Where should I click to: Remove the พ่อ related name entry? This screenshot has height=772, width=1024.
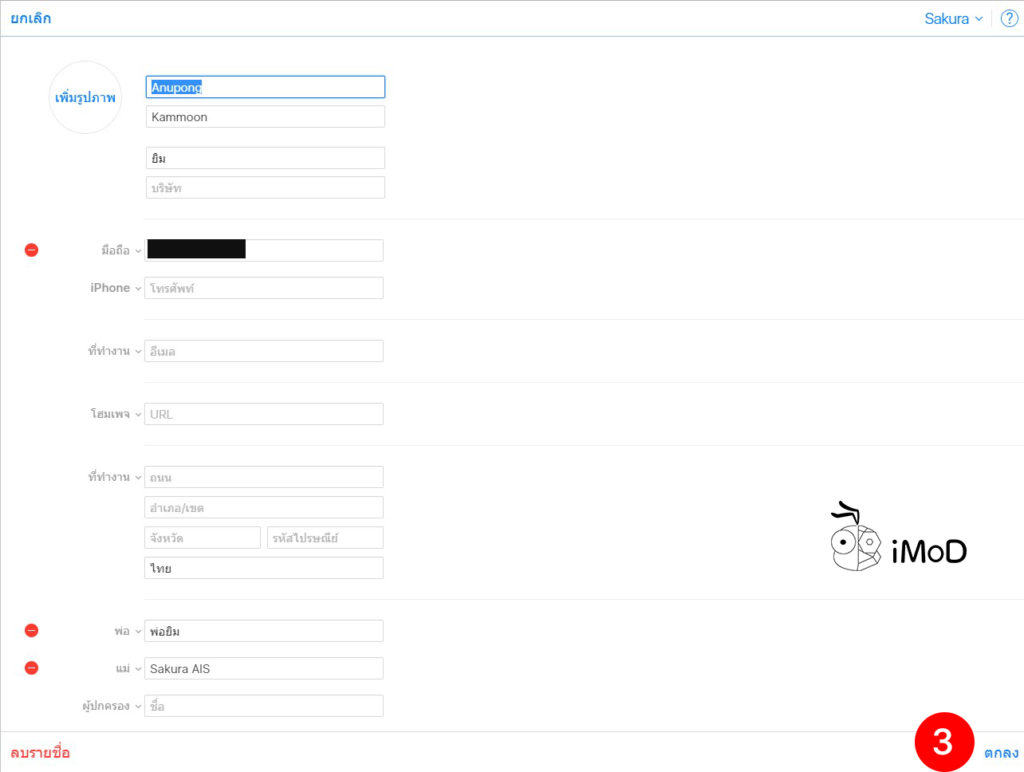click(31, 631)
